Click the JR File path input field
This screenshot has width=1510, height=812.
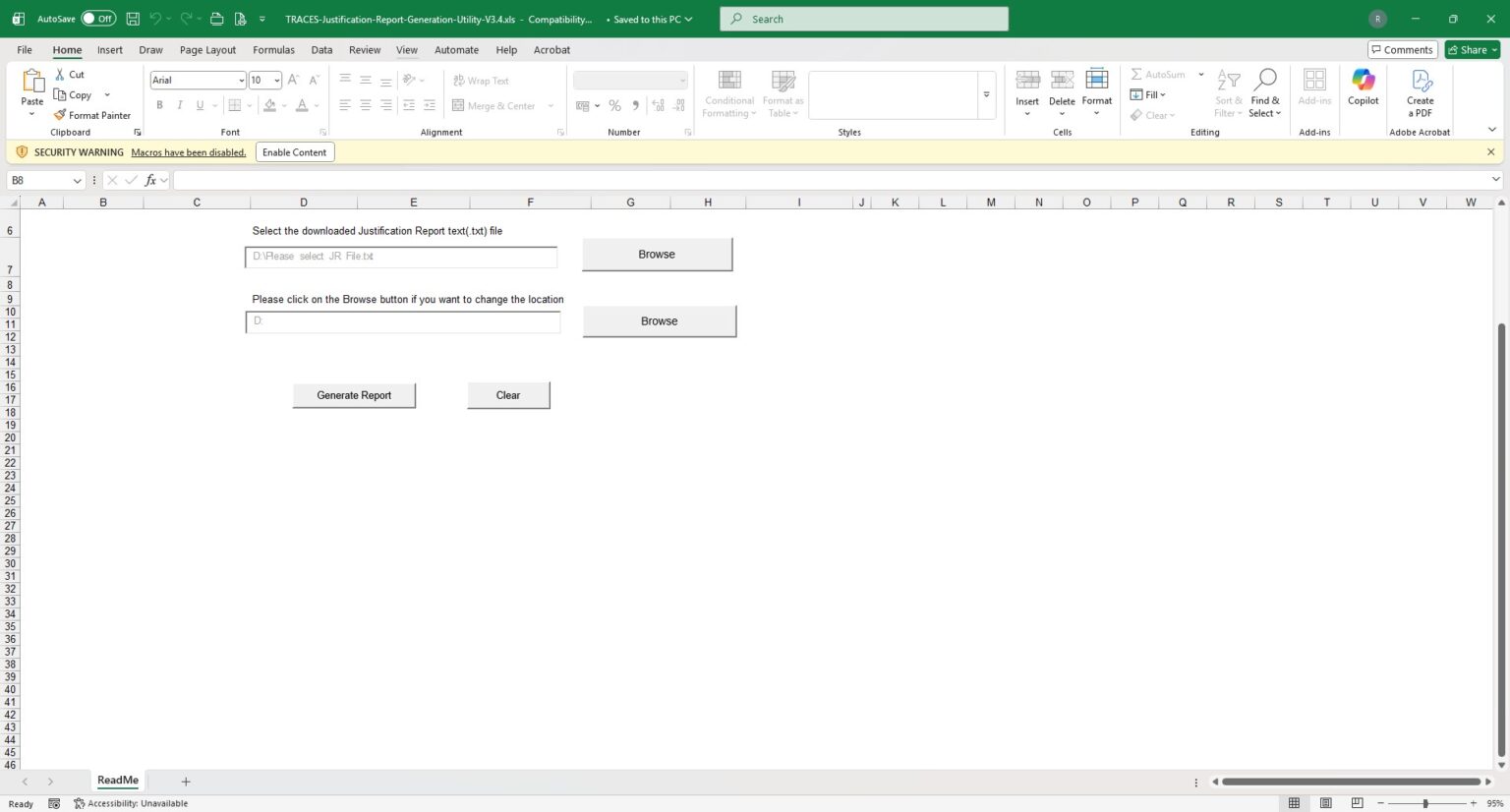click(x=400, y=256)
